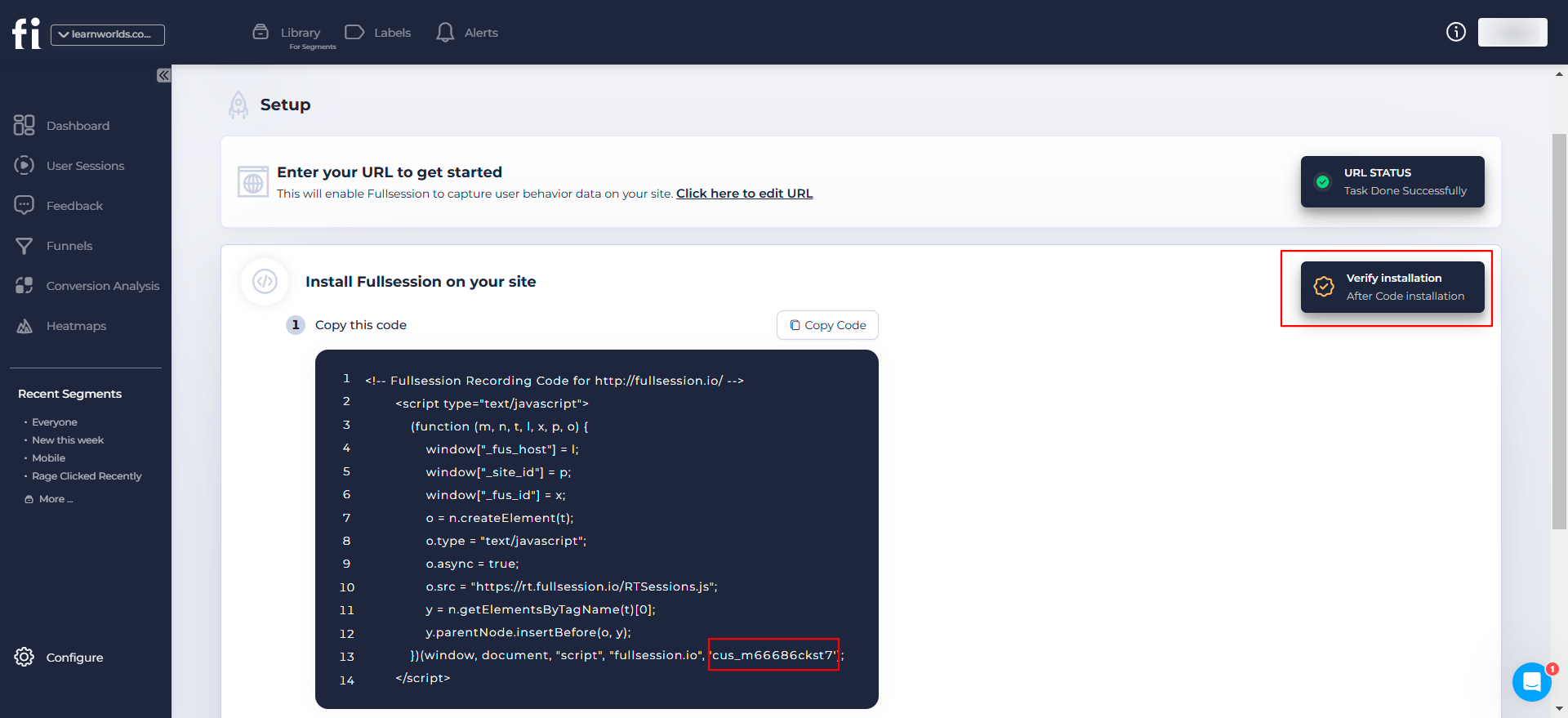Screen dimensions: 1568x718
Task: Click the verify badge checkmark icon
Action: coord(1324,287)
